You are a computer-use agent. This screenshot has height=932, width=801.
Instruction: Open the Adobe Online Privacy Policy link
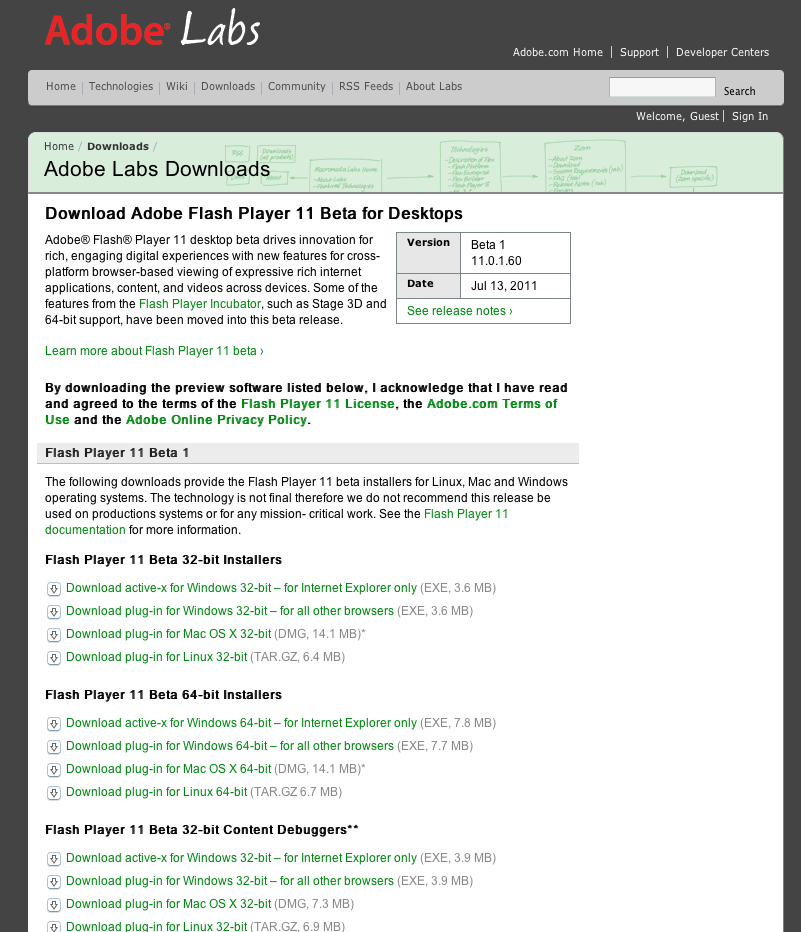[216, 420]
